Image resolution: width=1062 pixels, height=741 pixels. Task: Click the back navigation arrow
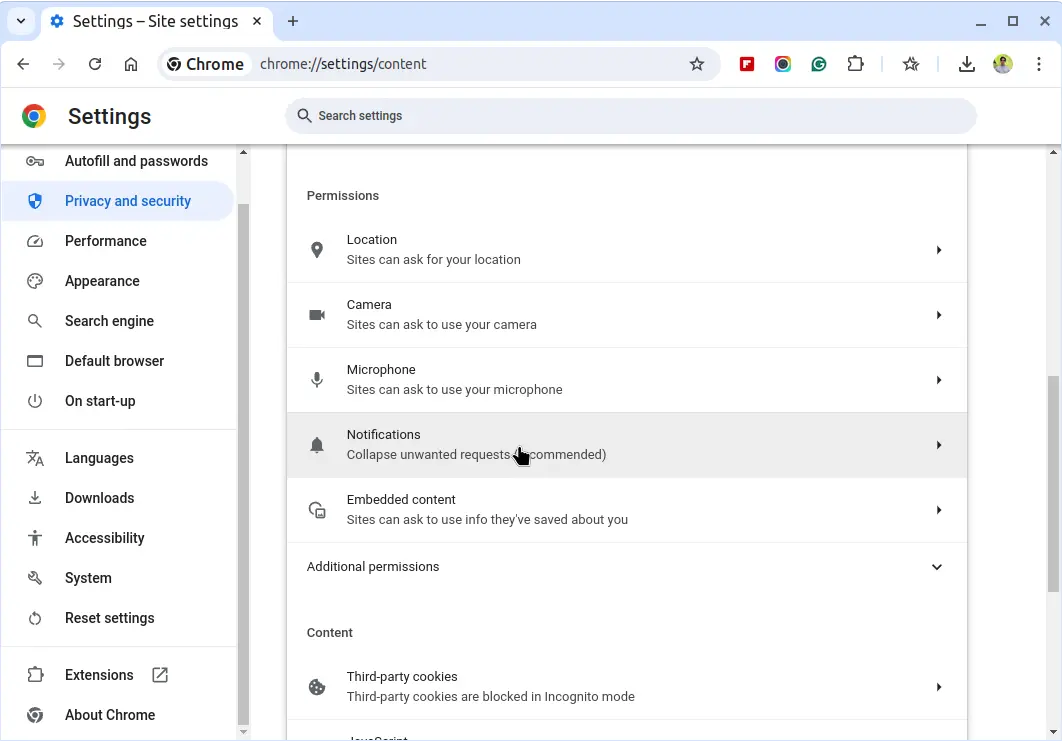23,64
